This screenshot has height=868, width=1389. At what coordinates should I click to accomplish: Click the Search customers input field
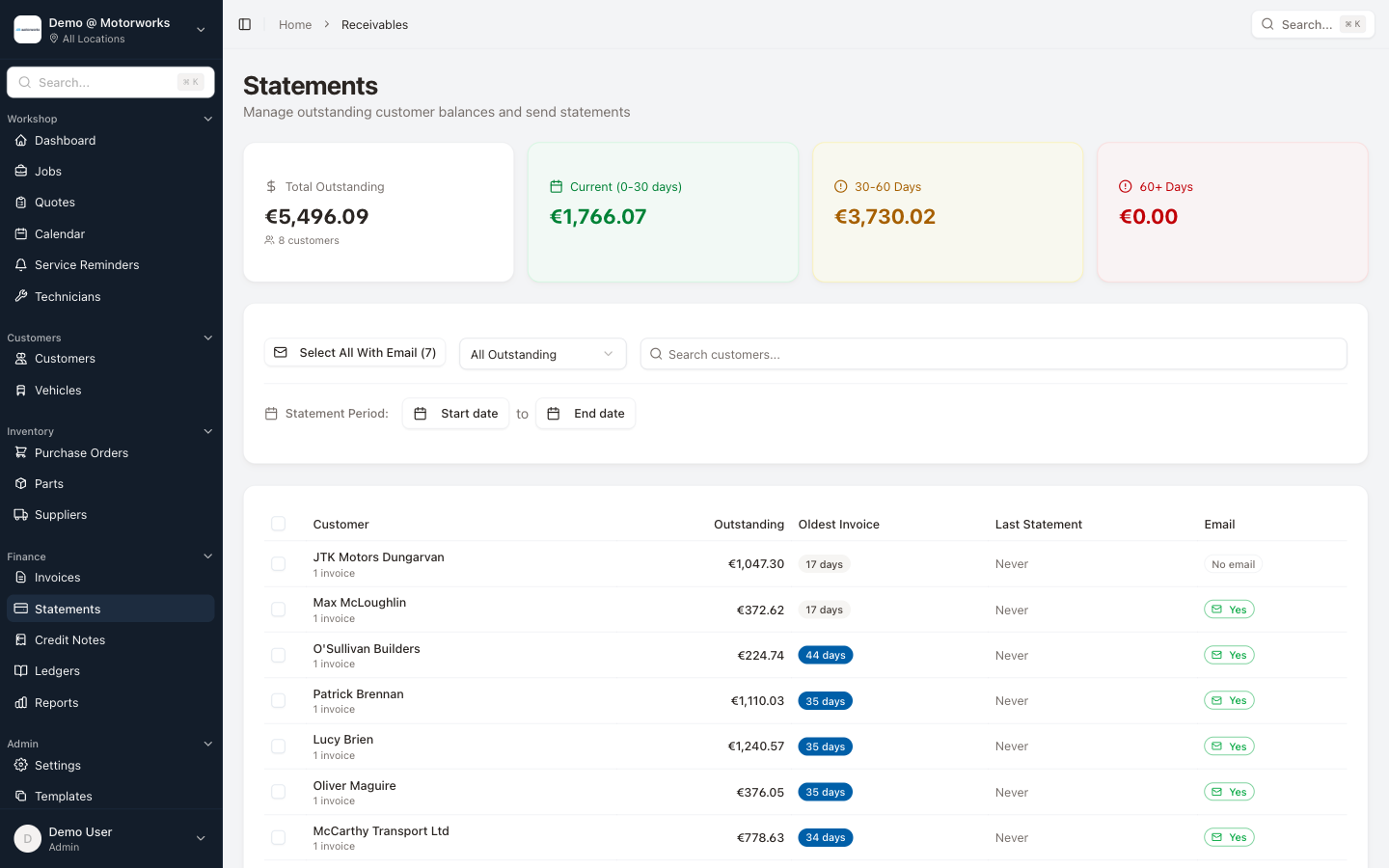tap(994, 354)
